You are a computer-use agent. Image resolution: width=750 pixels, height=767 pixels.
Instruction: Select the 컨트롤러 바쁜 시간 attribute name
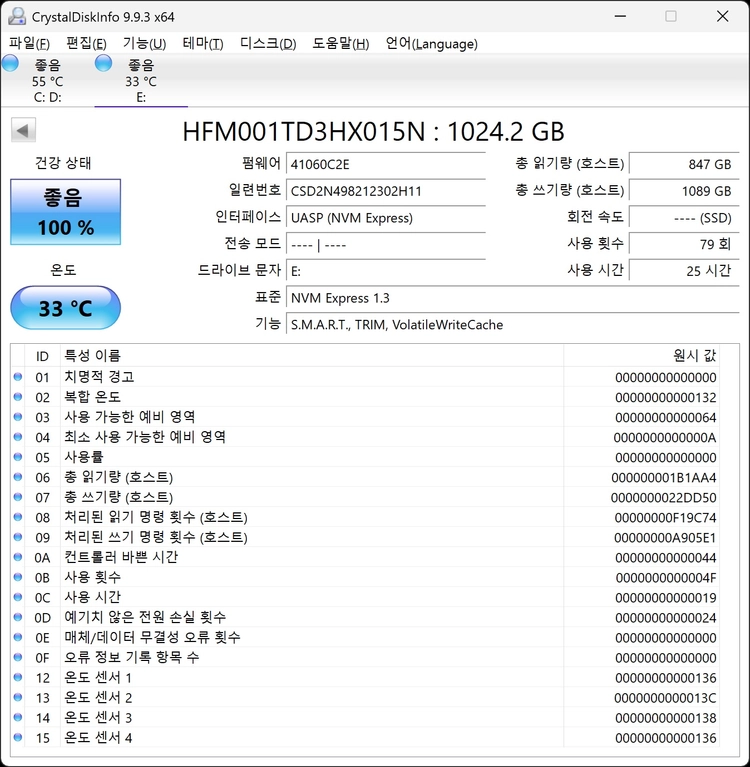point(121,557)
